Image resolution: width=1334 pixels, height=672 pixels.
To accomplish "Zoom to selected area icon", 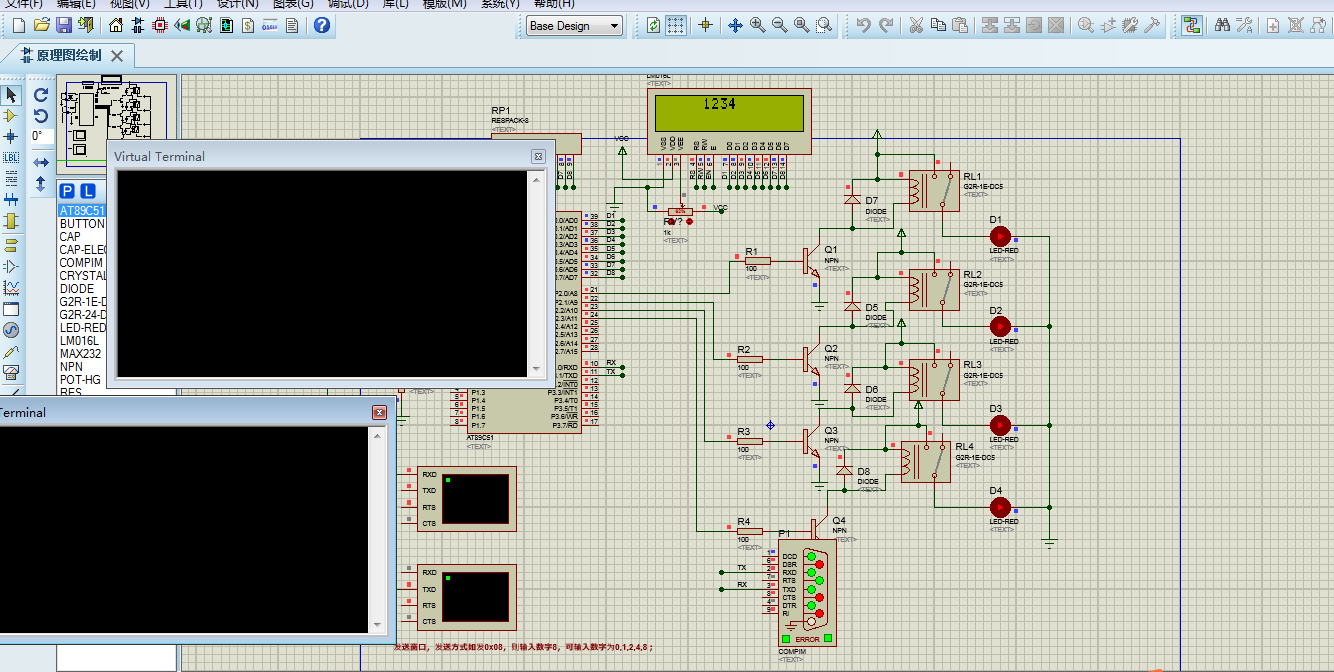I will pyautogui.click(x=823, y=25).
